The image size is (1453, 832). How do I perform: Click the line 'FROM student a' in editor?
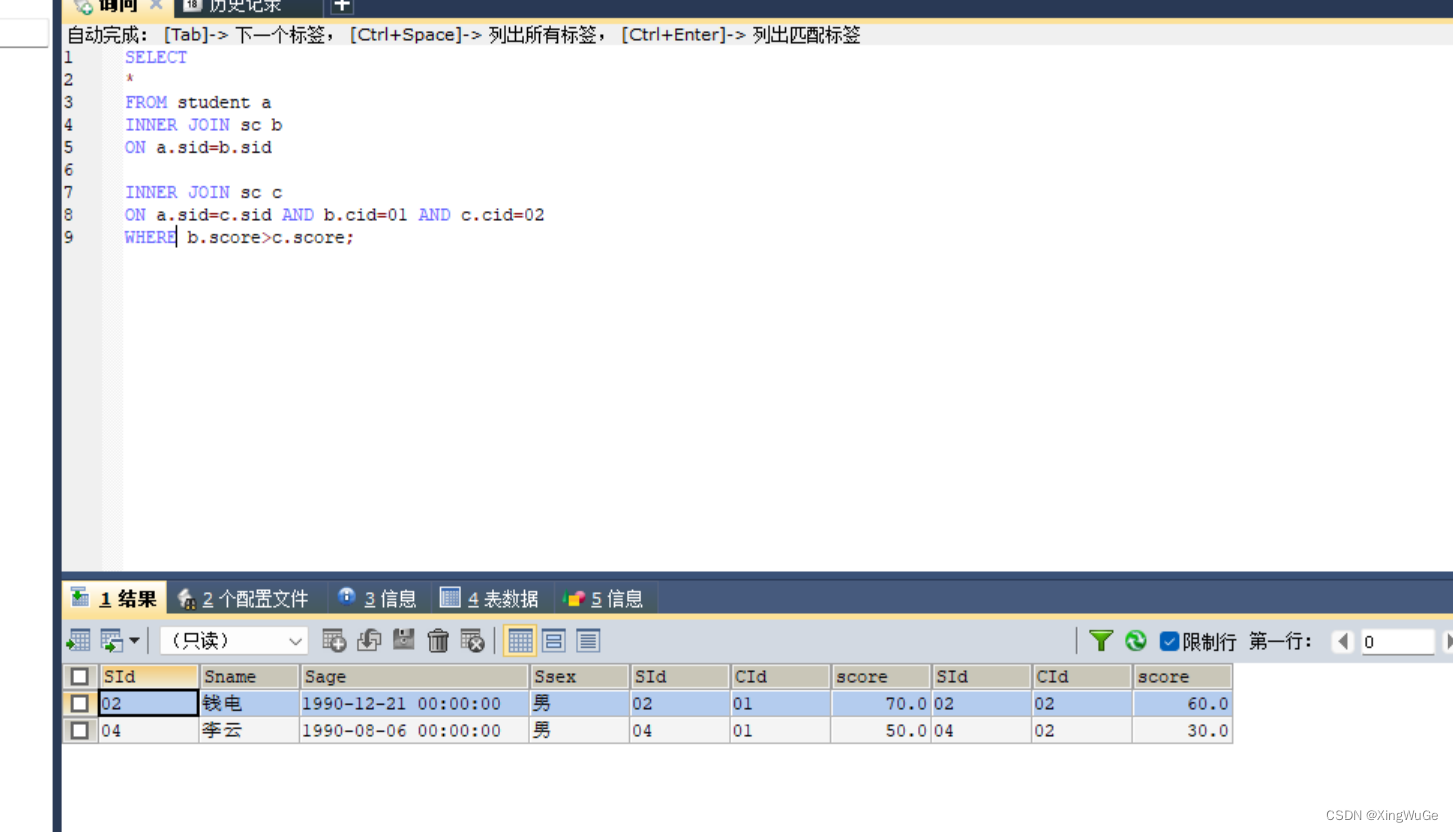click(198, 102)
